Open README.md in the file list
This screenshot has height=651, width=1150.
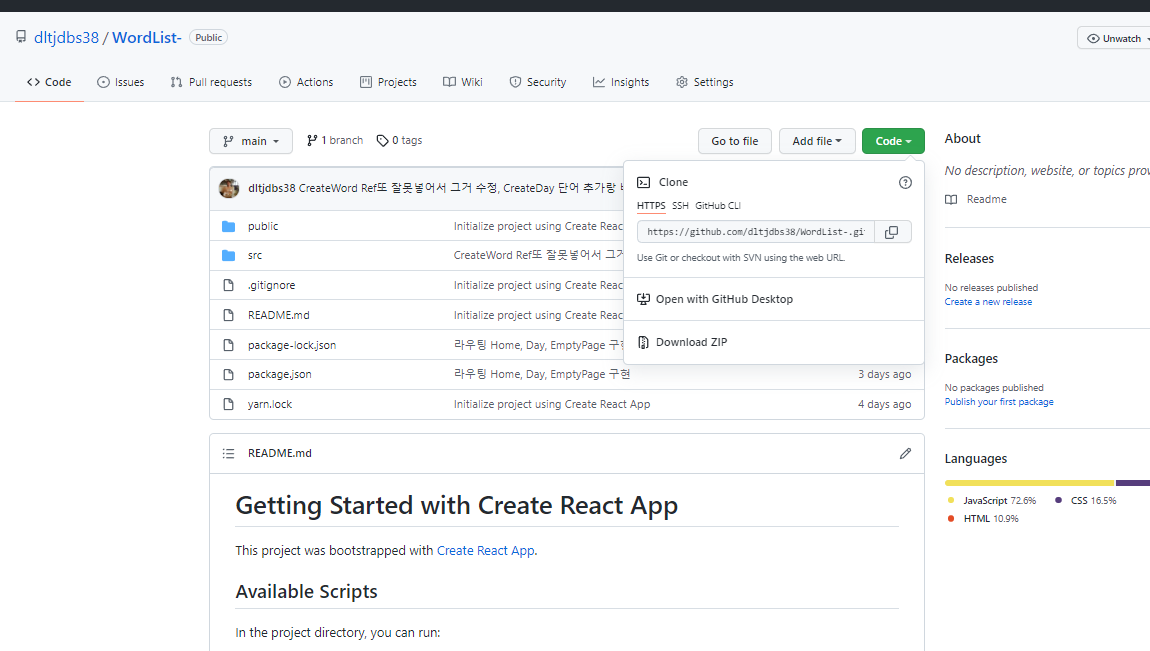click(279, 315)
